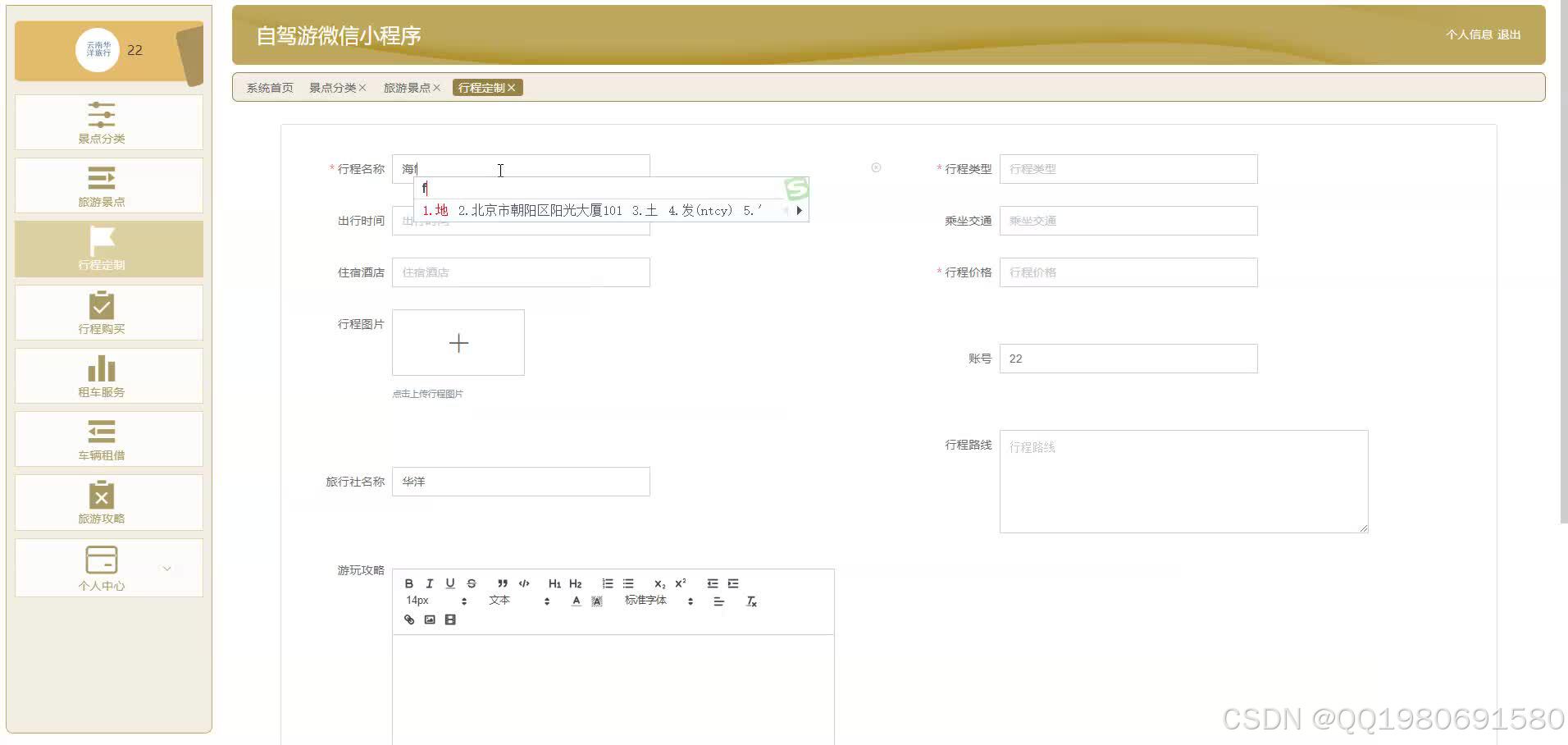Image resolution: width=1568 pixels, height=745 pixels.
Task: Focus the 乘坐交通 input field
Action: click(x=1128, y=221)
